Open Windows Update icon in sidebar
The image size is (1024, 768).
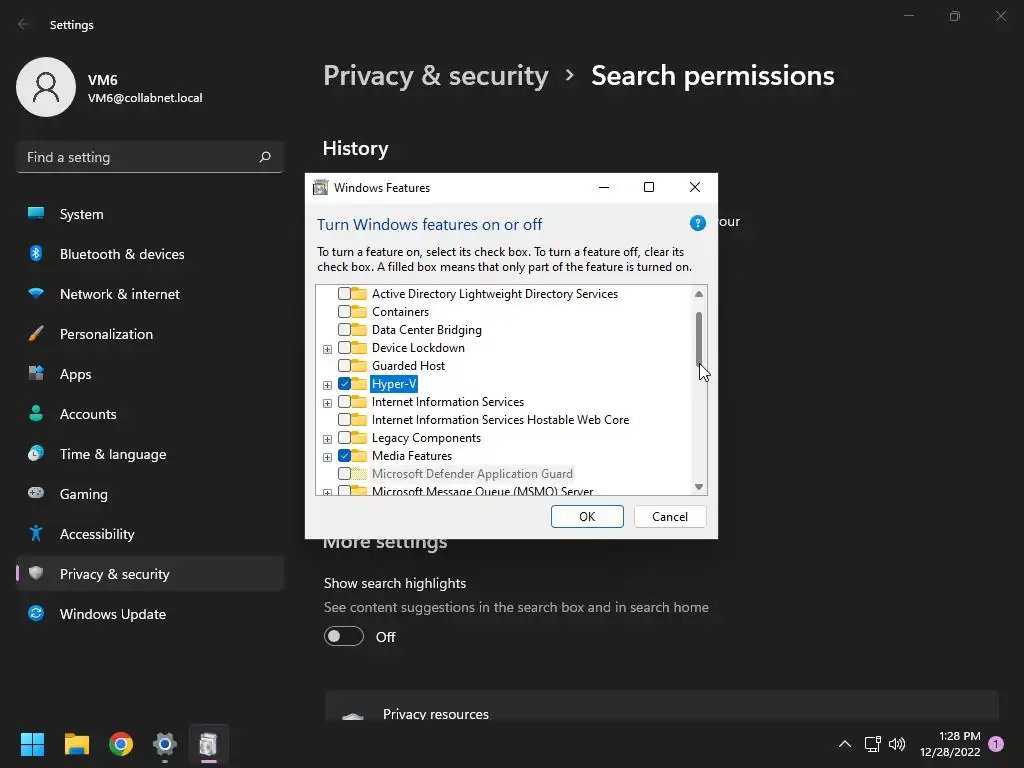coord(36,614)
